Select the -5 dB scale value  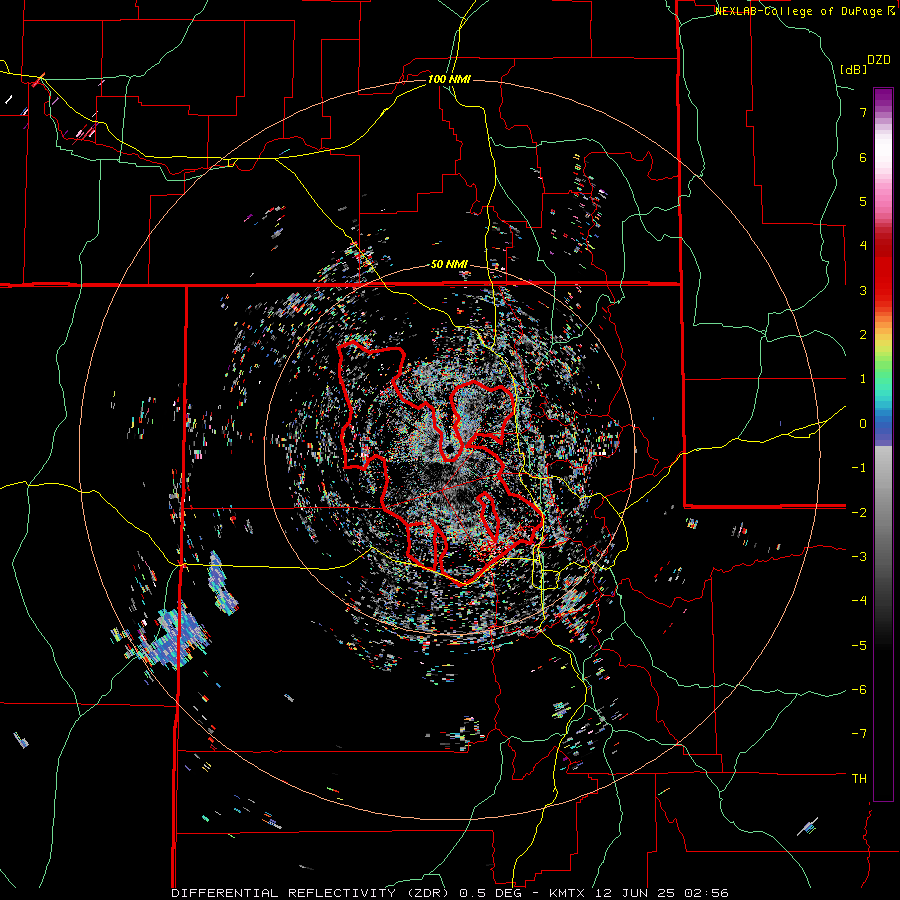pos(859,645)
